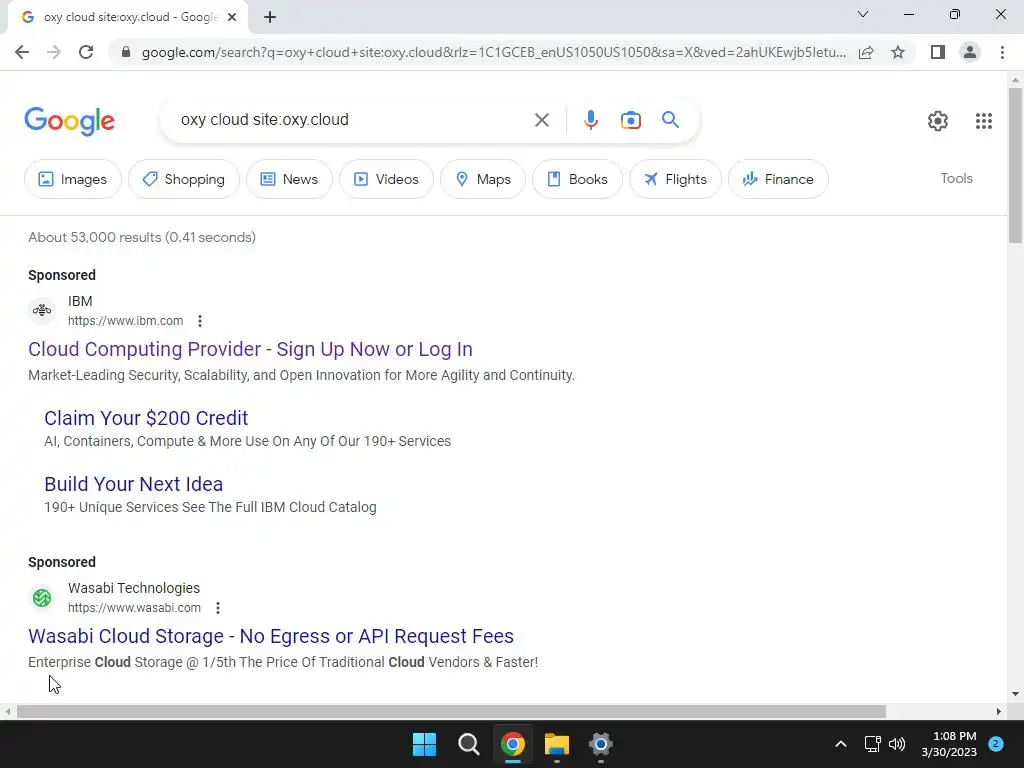The height and width of the screenshot is (768, 1024).
Task: Click the https://www.ibm.com URL text
Action: pyautogui.click(x=125, y=321)
